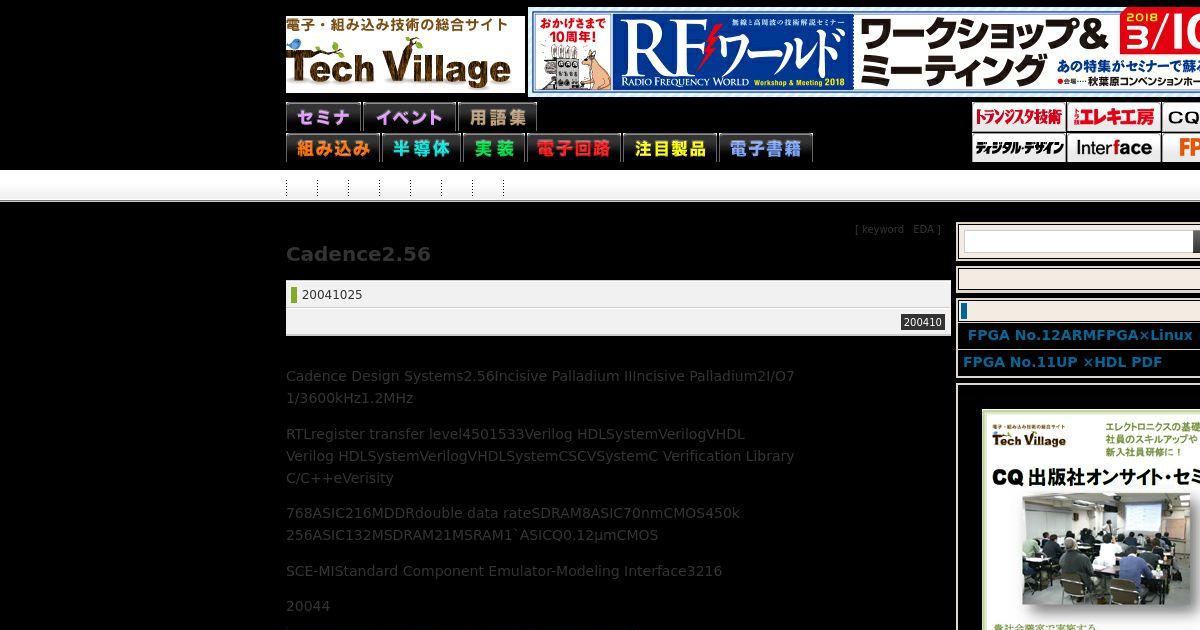
Task: Click the search submit button
Action: tap(1196, 241)
